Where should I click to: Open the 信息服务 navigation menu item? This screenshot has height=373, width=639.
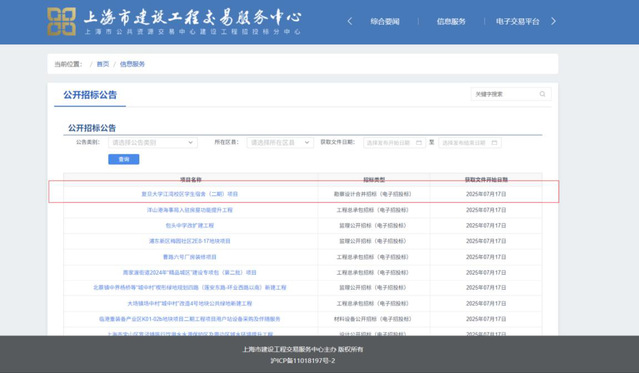click(451, 22)
